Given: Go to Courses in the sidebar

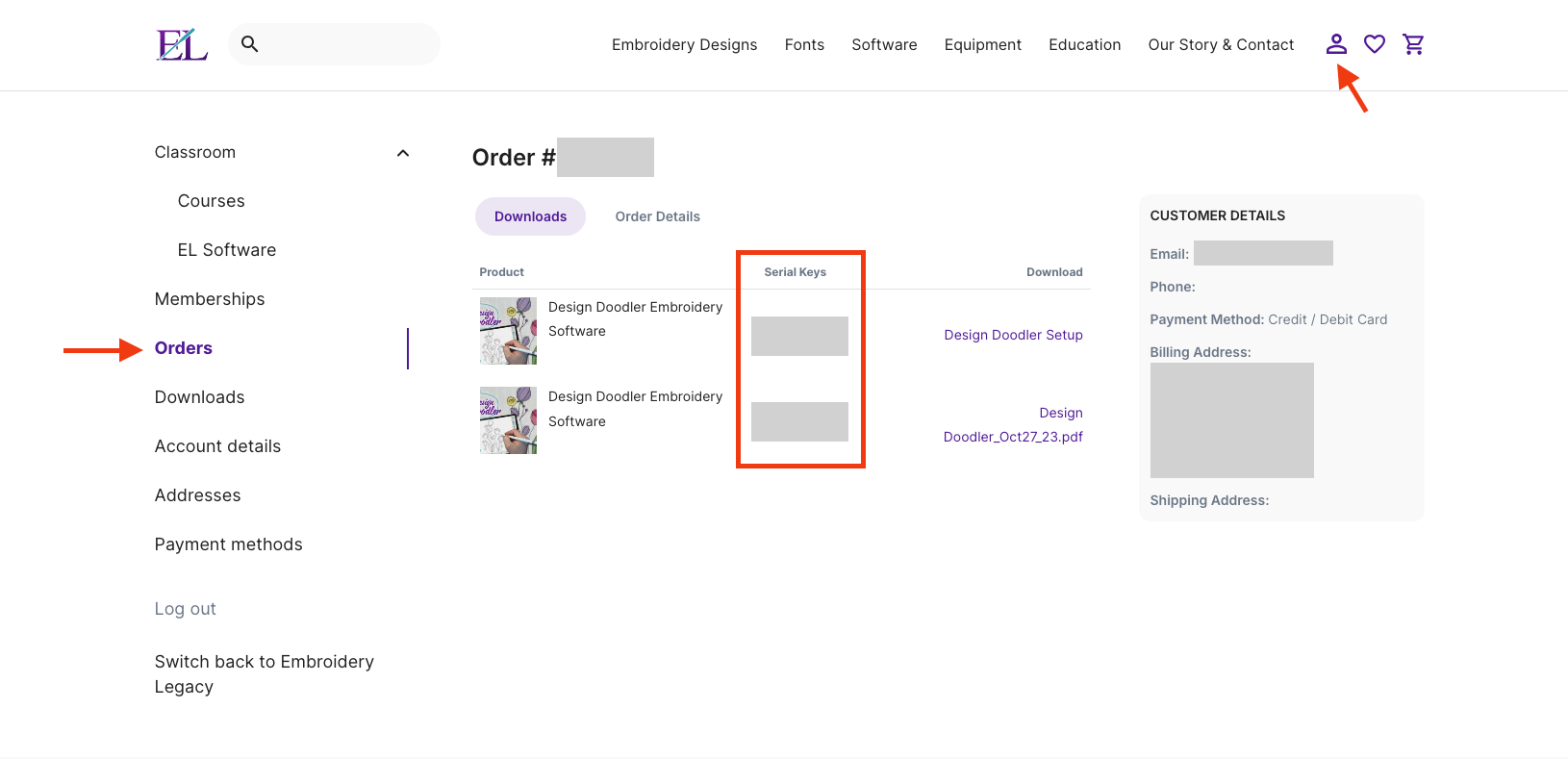Looking at the screenshot, I should click(211, 201).
